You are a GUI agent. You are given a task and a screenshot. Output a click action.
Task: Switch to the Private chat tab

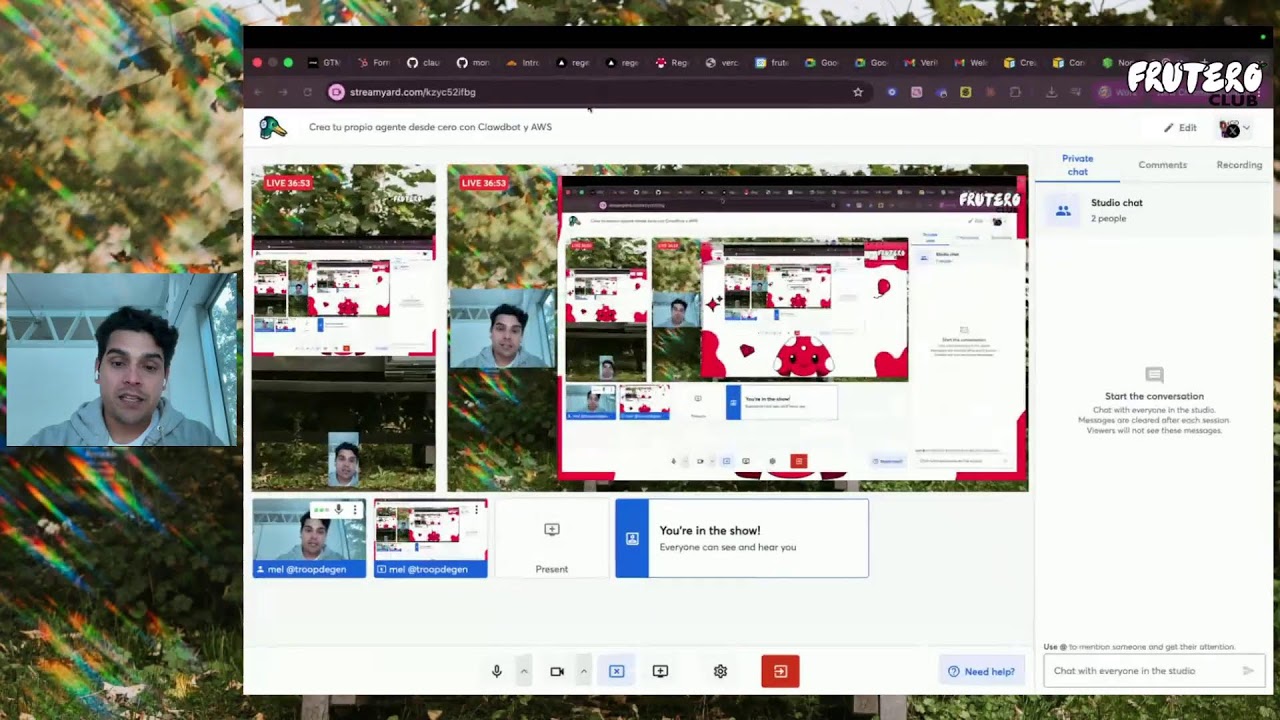[x=1077, y=165]
